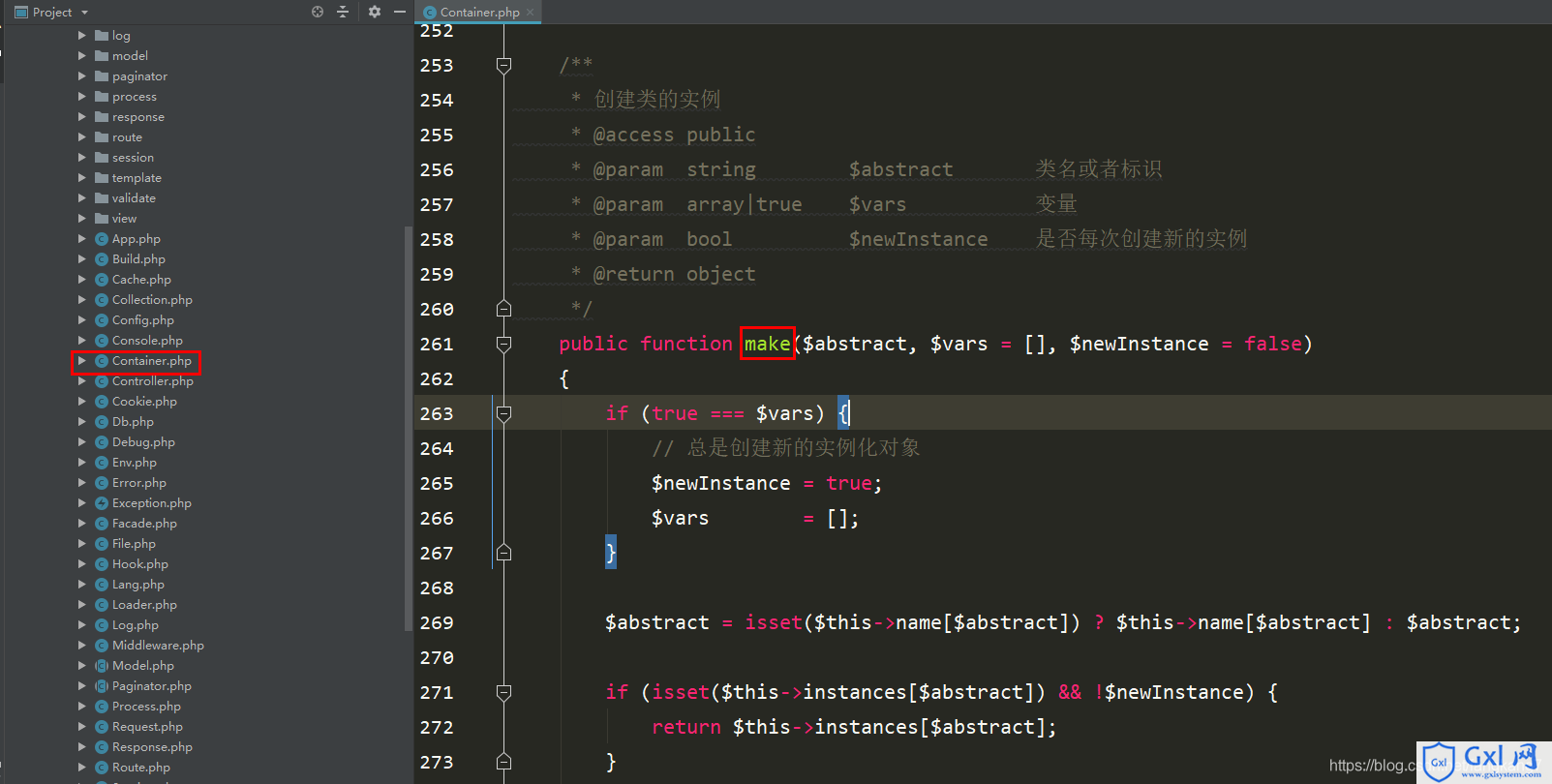Select the Error.php file icon

(x=102, y=483)
